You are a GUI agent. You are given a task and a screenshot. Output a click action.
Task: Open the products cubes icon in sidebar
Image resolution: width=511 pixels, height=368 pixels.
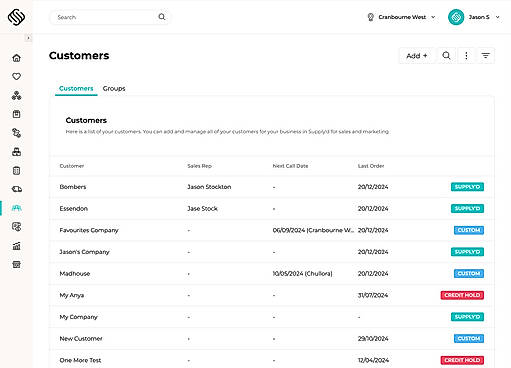tap(16, 95)
